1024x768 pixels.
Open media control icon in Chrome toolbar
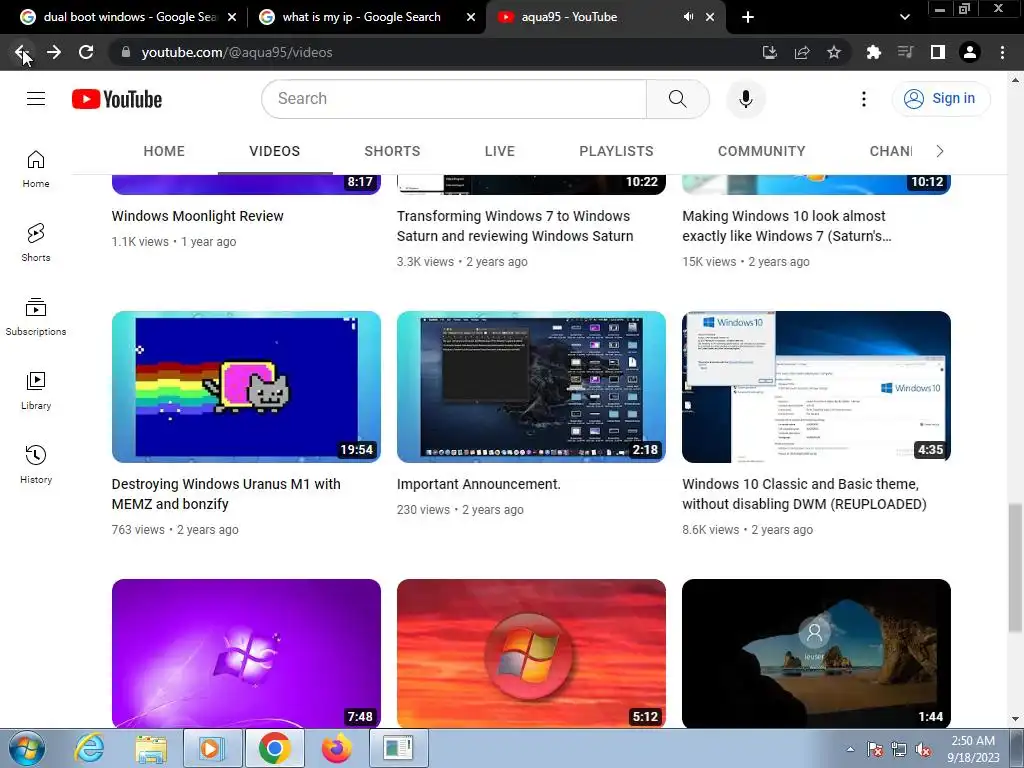(x=905, y=52)
